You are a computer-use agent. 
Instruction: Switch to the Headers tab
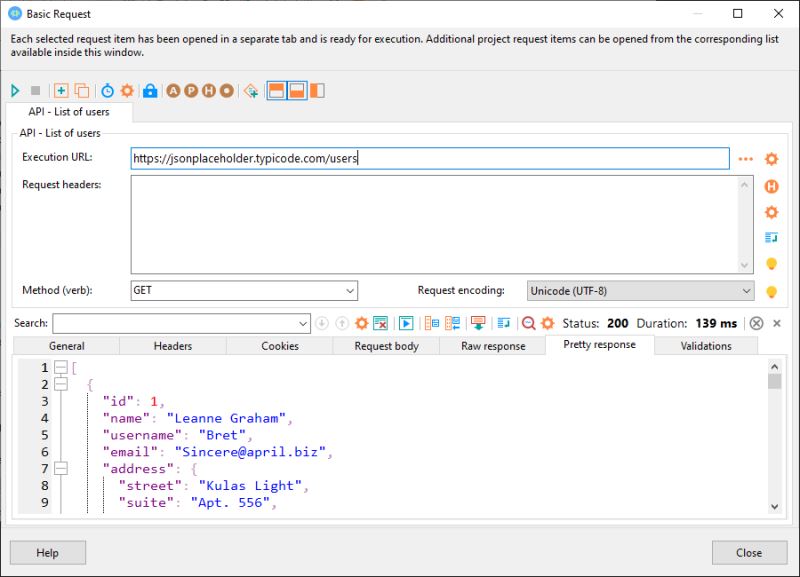(173, 346)
